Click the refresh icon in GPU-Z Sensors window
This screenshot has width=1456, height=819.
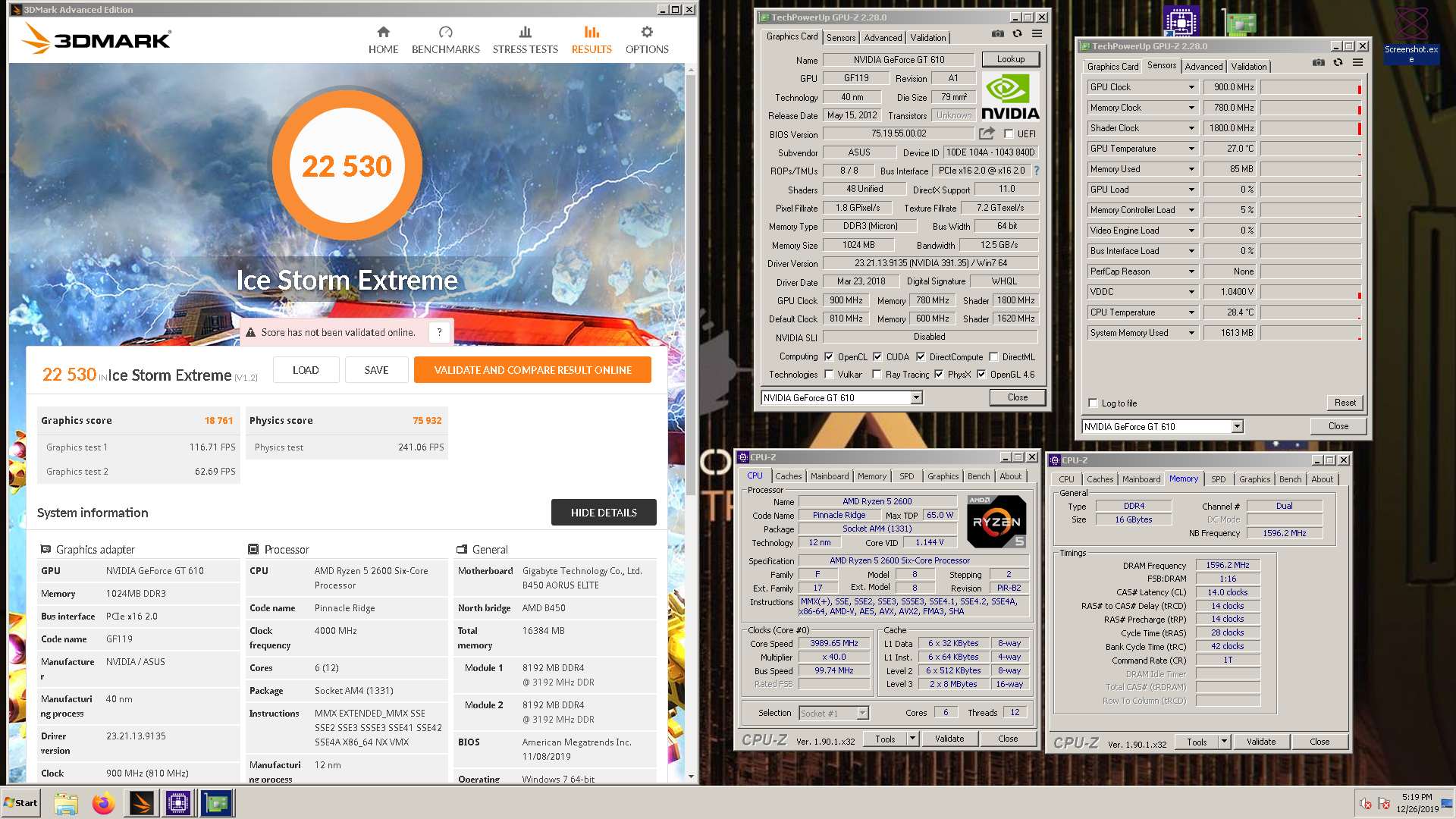click(1338, 63)
